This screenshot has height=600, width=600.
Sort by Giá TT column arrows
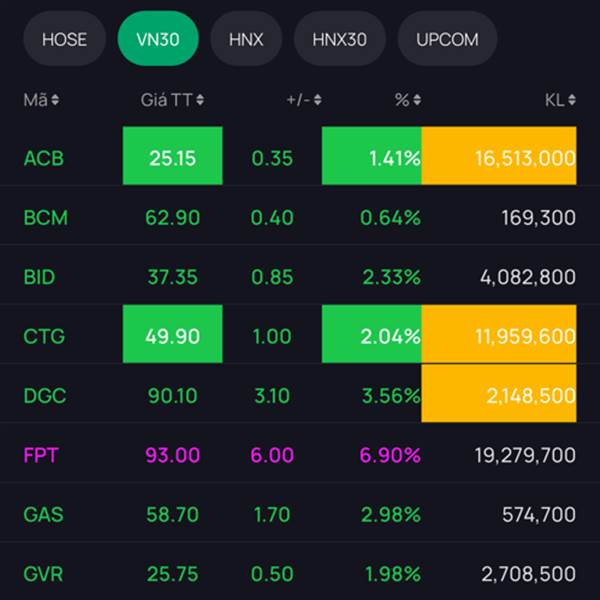coord(201,100)
